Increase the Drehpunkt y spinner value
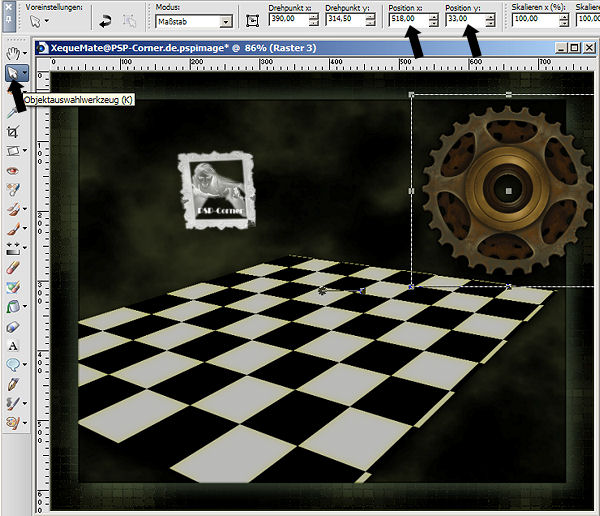The height and width of the screenshot is (516, 600). click(376, 17)
